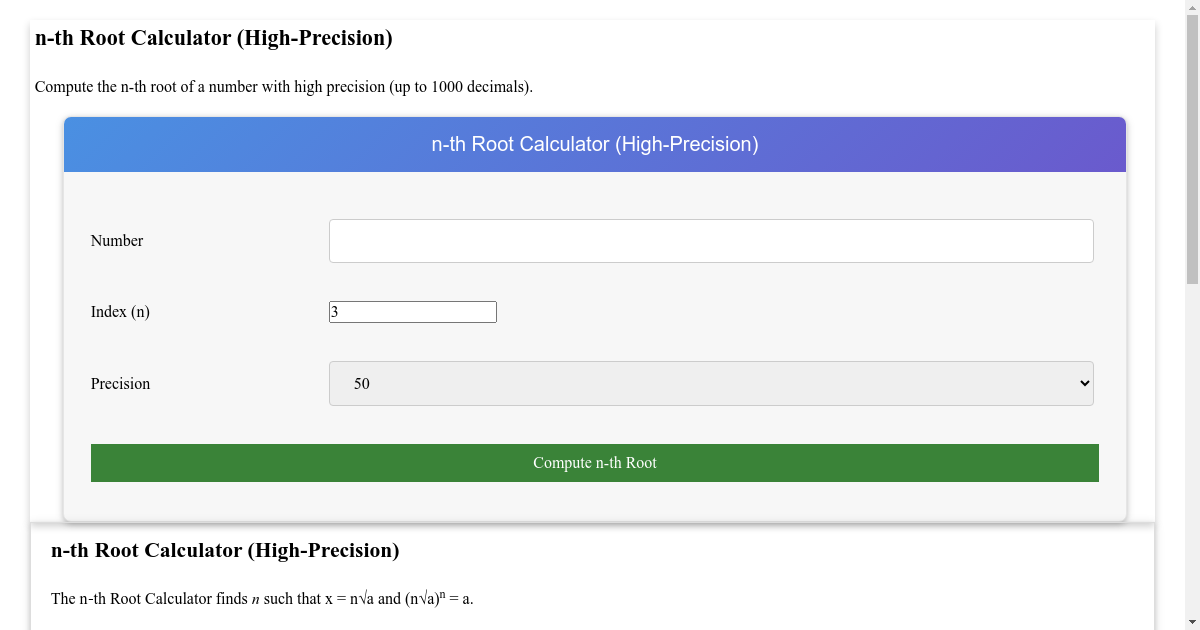
Task: Click the scrollbar down arrow
Action: [x=1192, y=622]
